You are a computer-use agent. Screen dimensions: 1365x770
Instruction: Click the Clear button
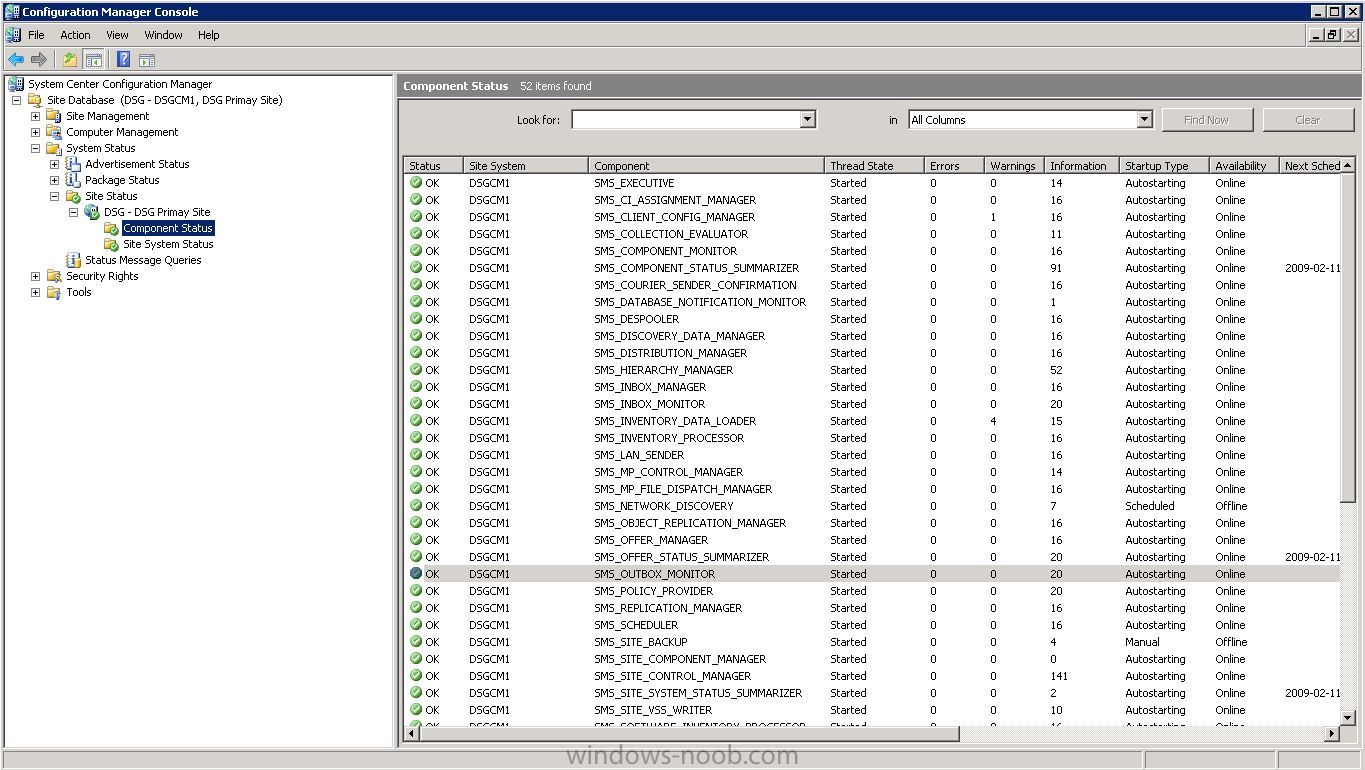point(1308,120)
